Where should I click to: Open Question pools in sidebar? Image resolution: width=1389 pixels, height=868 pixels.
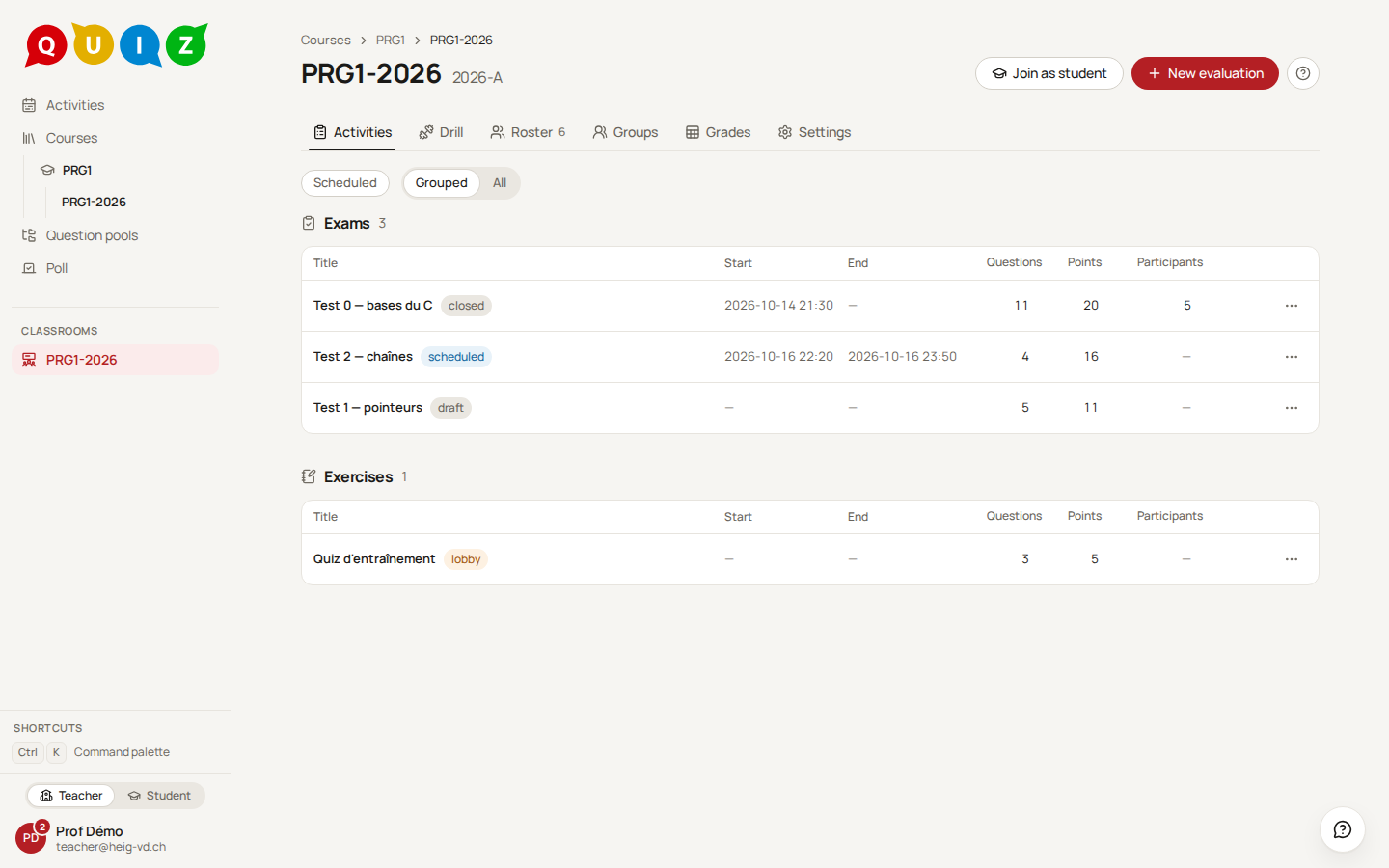click(x=115, y=235)
